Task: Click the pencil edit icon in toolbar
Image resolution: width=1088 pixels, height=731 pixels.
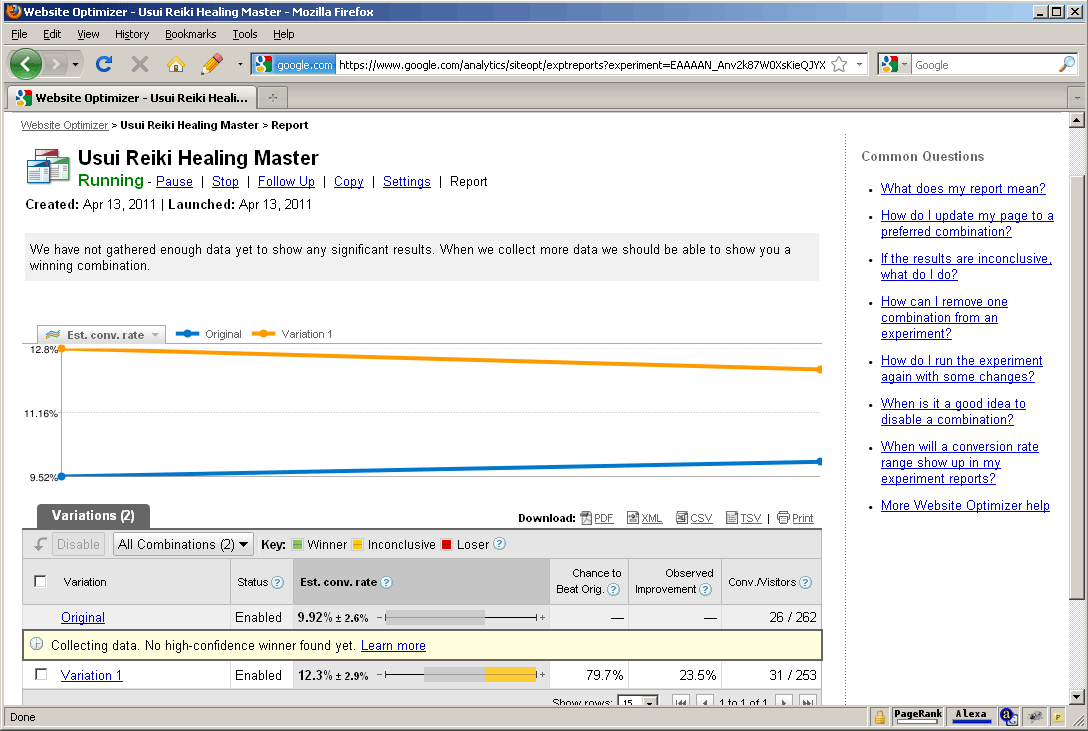Action: tap(211, 64)
